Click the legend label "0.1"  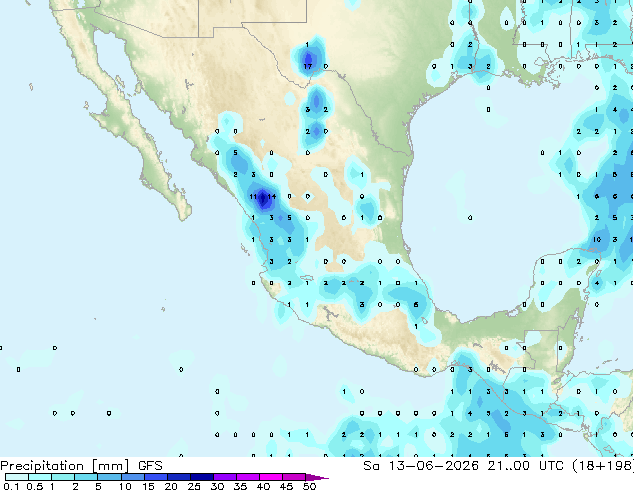10,486
